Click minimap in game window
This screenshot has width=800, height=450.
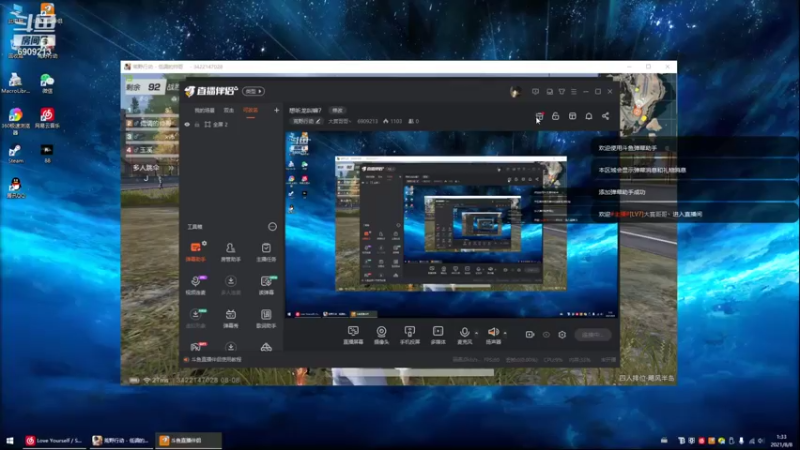point(646,105)
